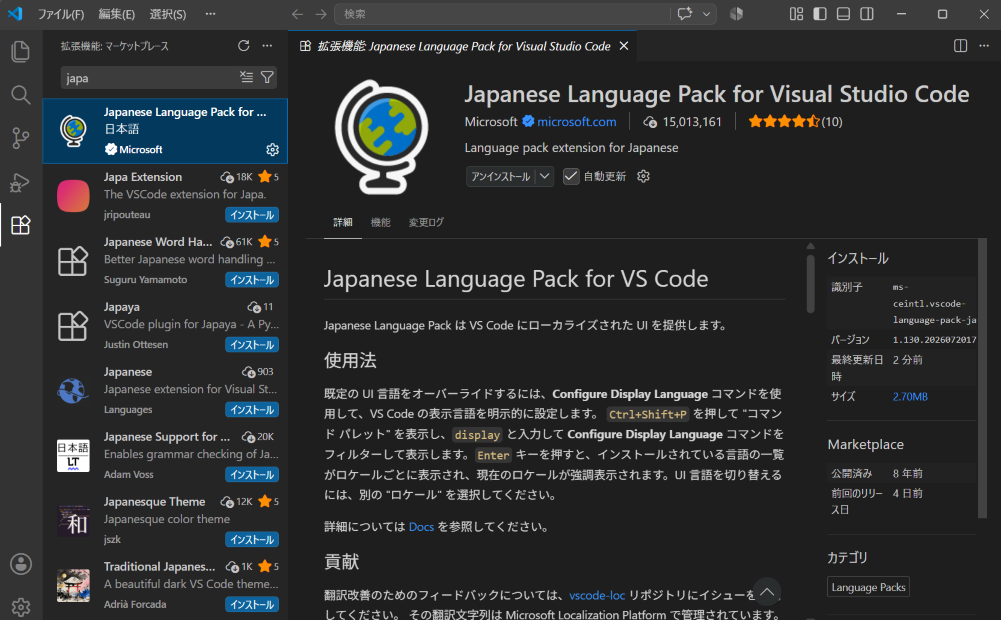This screenshot has width=1001, height=620.
Task: Open the Search view in activity bar
Action: point(20,95)
